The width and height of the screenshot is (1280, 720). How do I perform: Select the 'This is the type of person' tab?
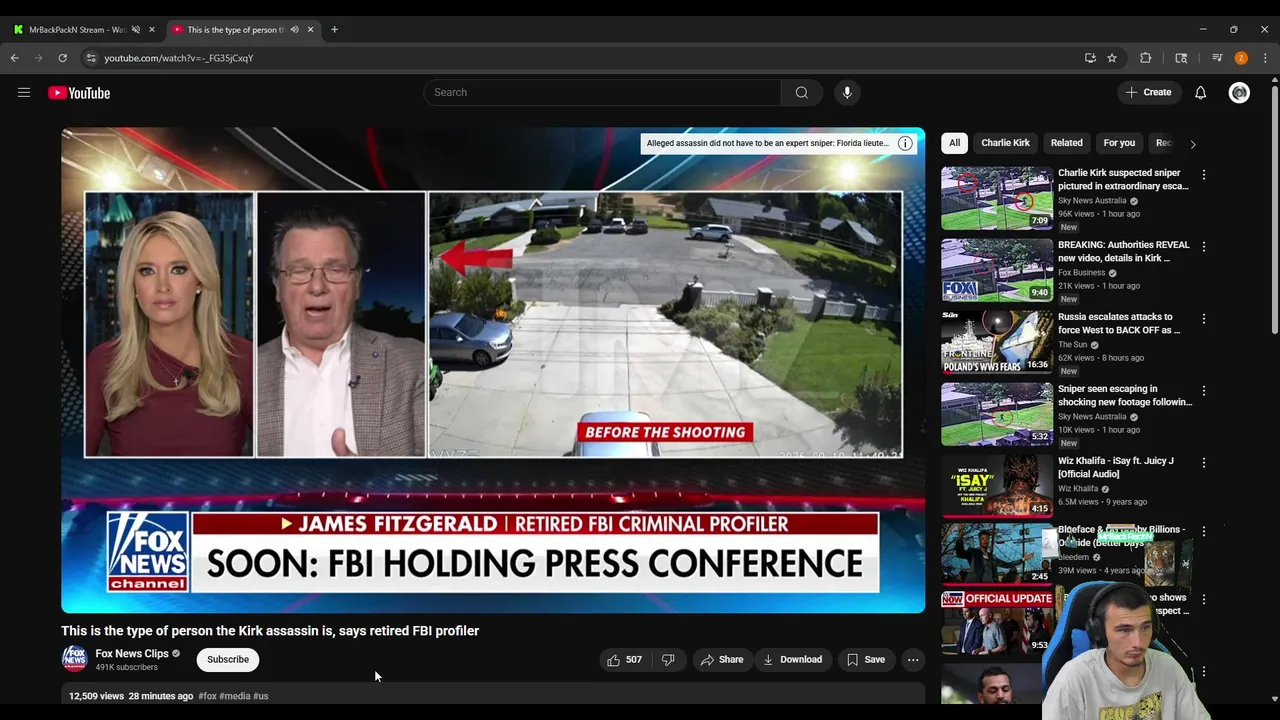[x=236, y=29]
